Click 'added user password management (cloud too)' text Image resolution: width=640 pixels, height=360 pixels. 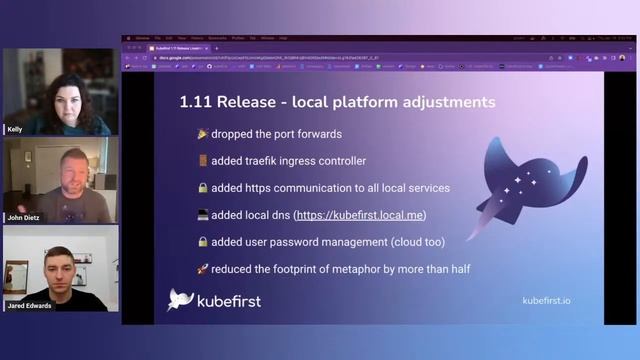point(328,242)
